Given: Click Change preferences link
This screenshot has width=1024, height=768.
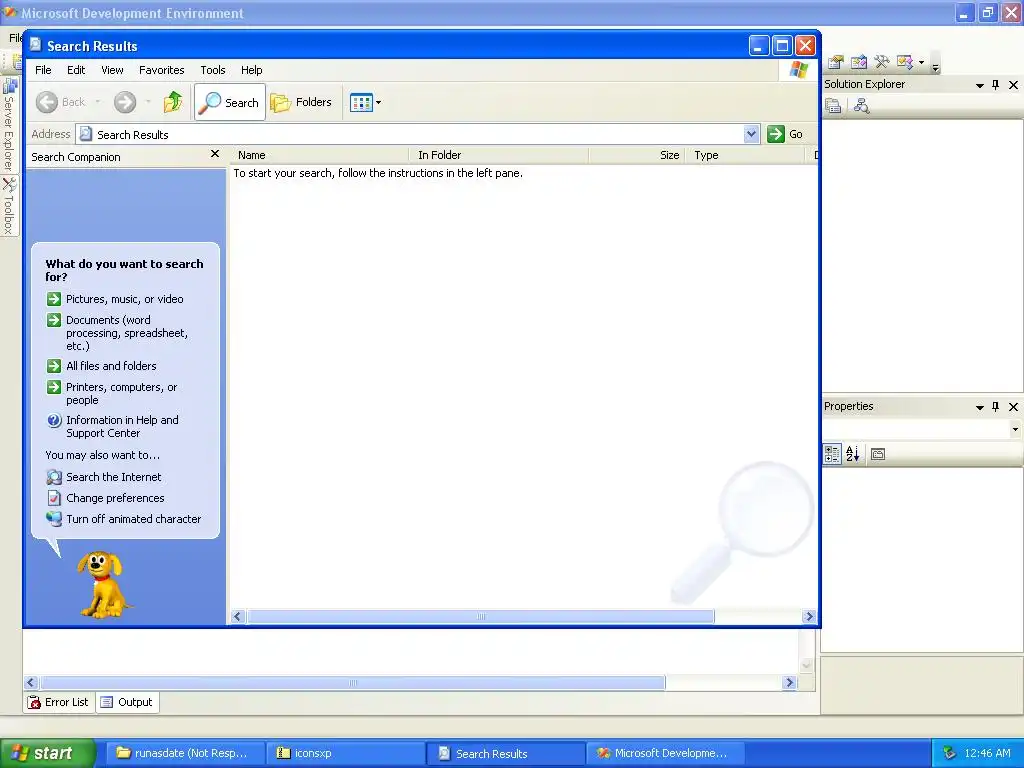Looking at the screenshot, I should point(115,498).
